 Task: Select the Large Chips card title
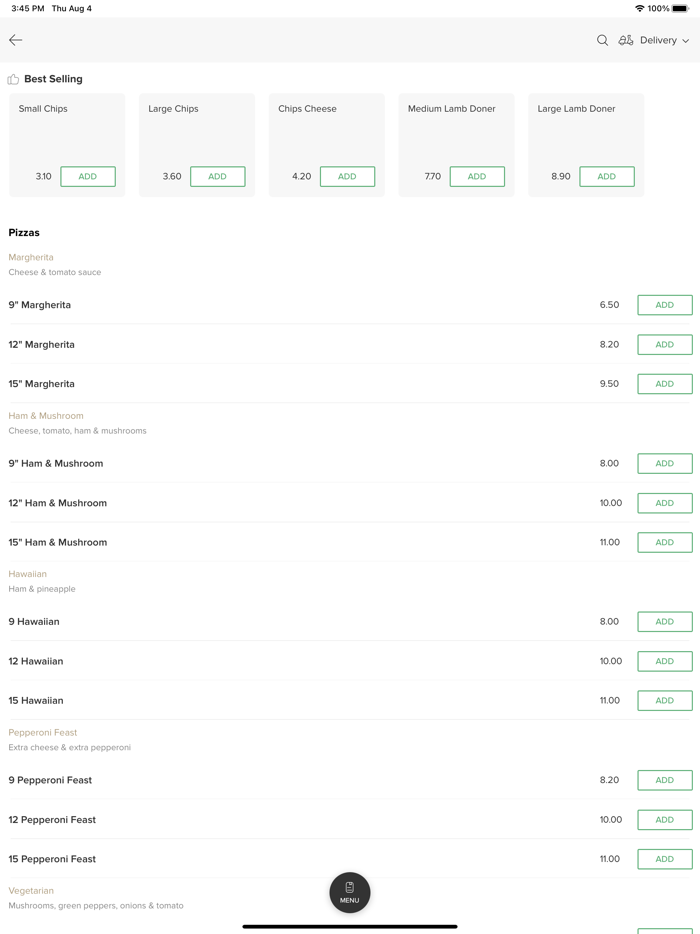tap(173, 108)
